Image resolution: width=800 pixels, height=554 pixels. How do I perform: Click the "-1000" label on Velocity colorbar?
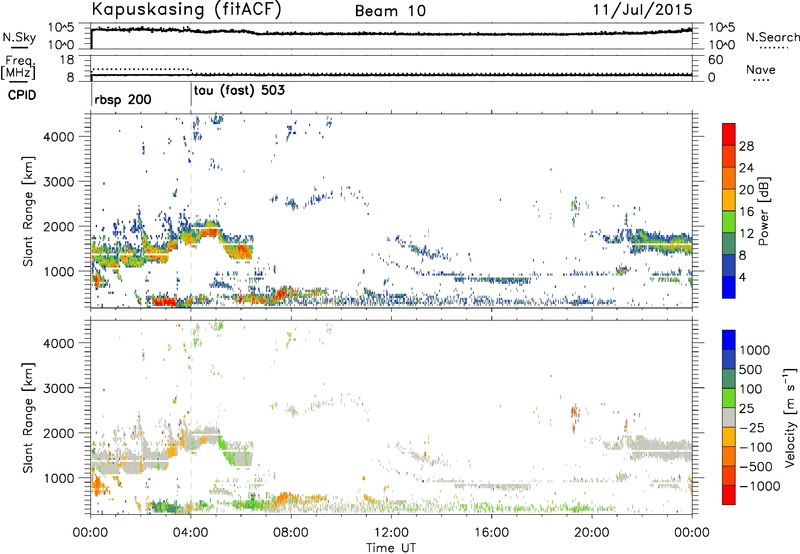(x=759, y=486)
